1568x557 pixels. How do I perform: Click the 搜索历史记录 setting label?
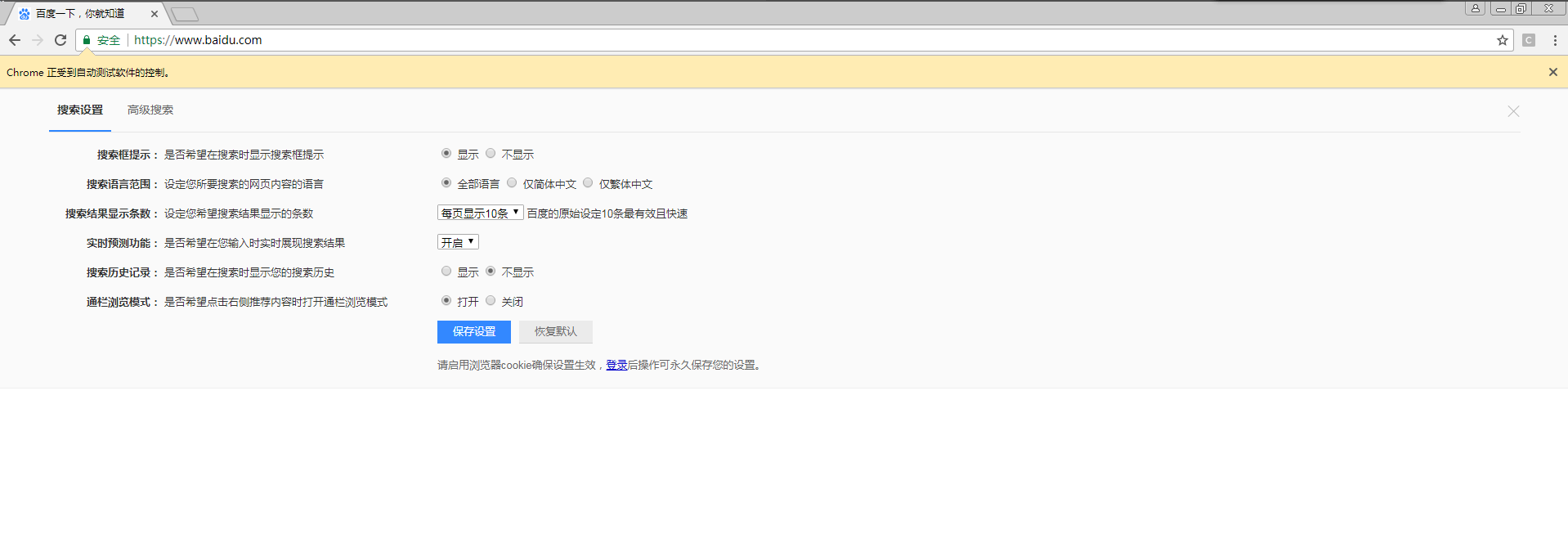tap(123, 272)
